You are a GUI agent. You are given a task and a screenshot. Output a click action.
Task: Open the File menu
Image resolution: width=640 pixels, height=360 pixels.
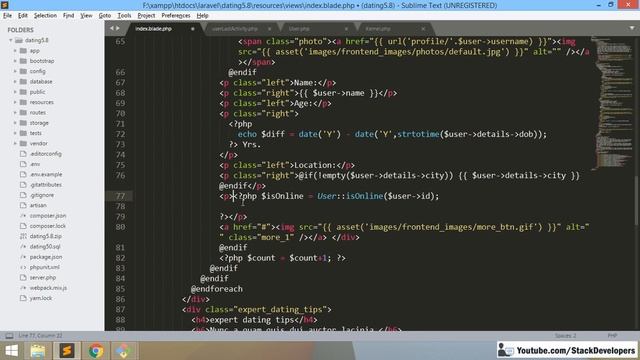pyautogui.click(x=7, y=16)
